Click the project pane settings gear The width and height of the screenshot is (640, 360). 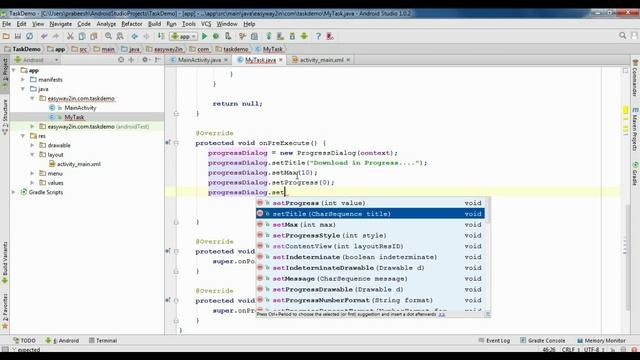click(145, 60)
